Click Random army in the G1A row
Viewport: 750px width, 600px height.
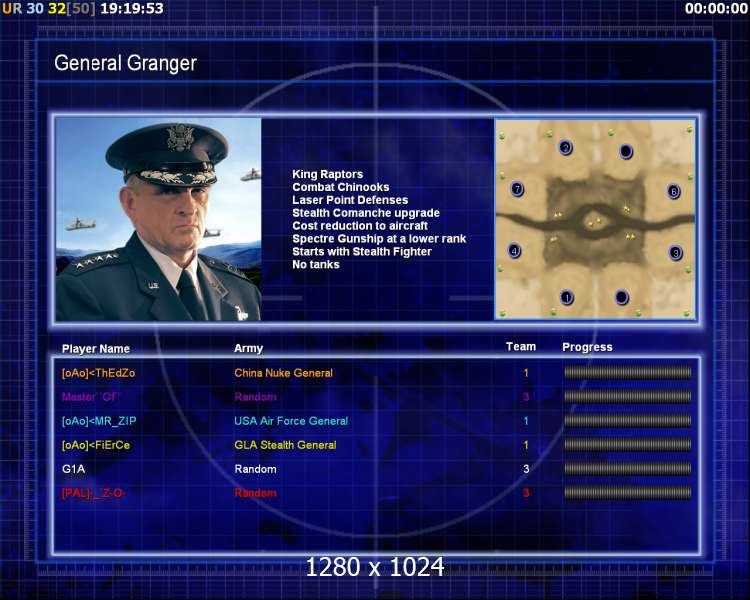pyautogui.click(x=255, y=469)
